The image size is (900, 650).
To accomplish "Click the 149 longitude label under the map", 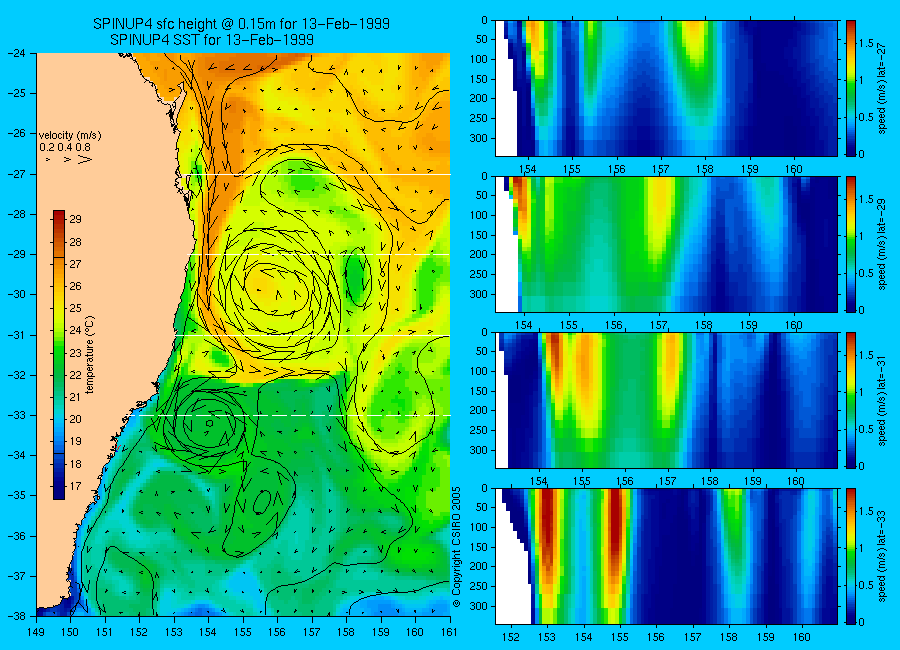I will pyautogui.click(x=36, y=632).
